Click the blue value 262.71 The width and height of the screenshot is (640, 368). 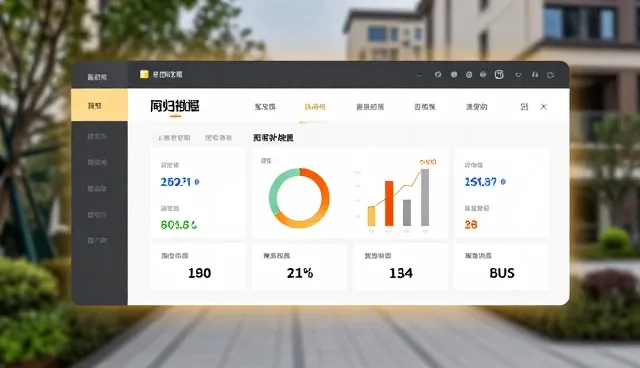(x=176, y=182)
